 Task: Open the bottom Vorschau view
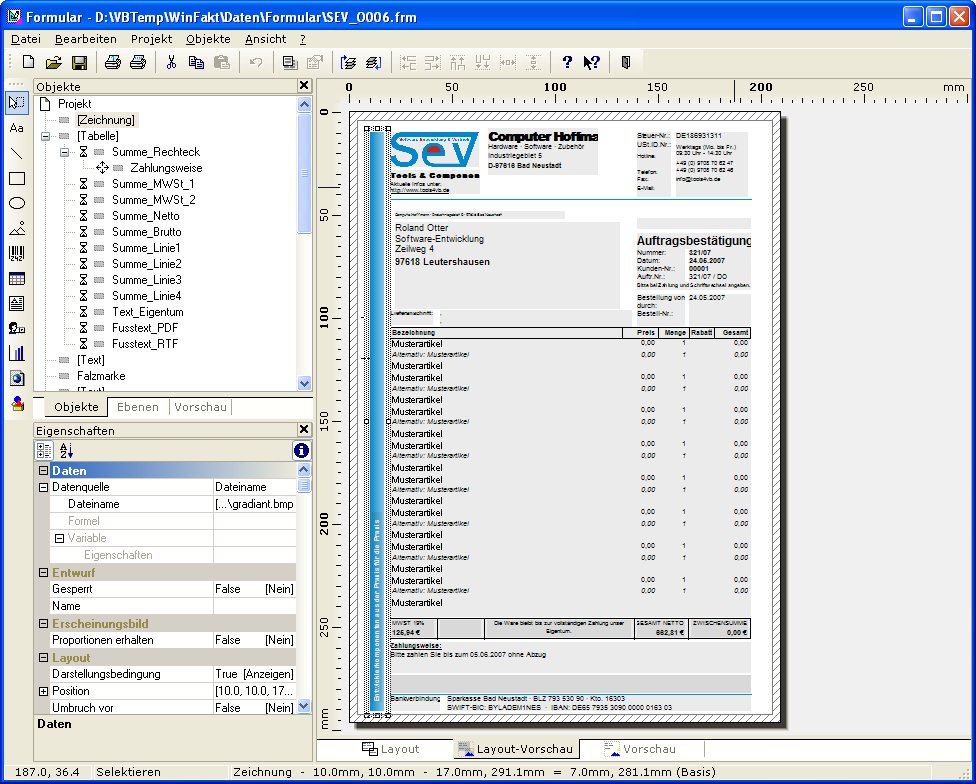[641, 749]
